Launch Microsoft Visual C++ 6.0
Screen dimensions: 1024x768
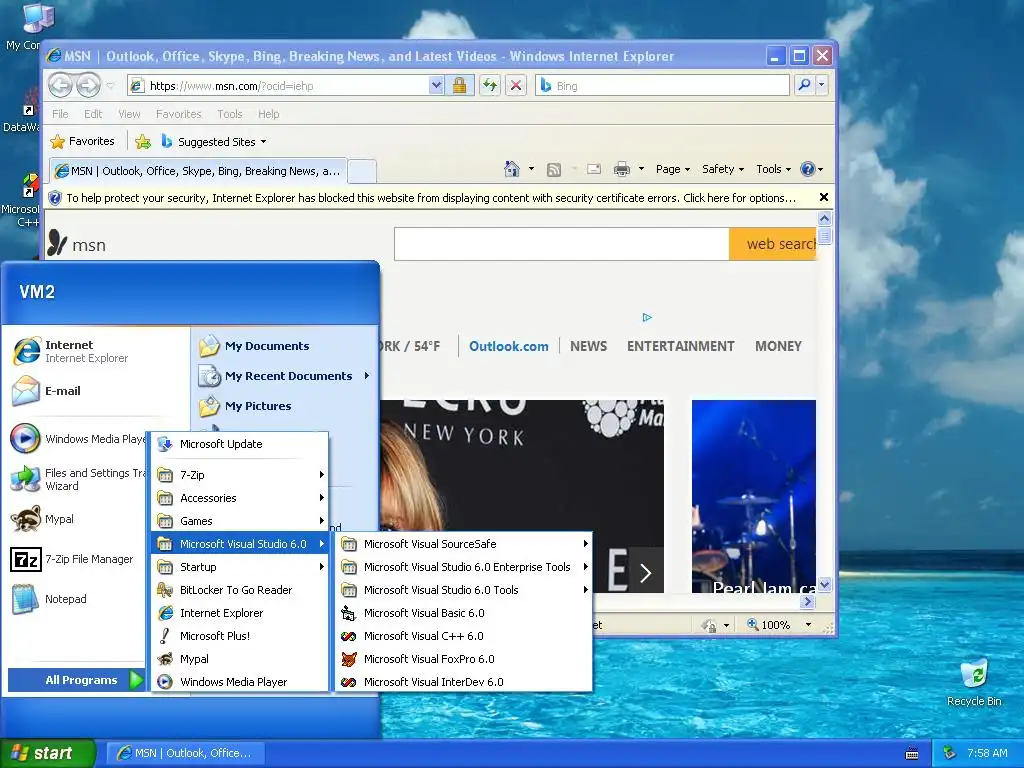pyautogui.click(x=463, y=635)
